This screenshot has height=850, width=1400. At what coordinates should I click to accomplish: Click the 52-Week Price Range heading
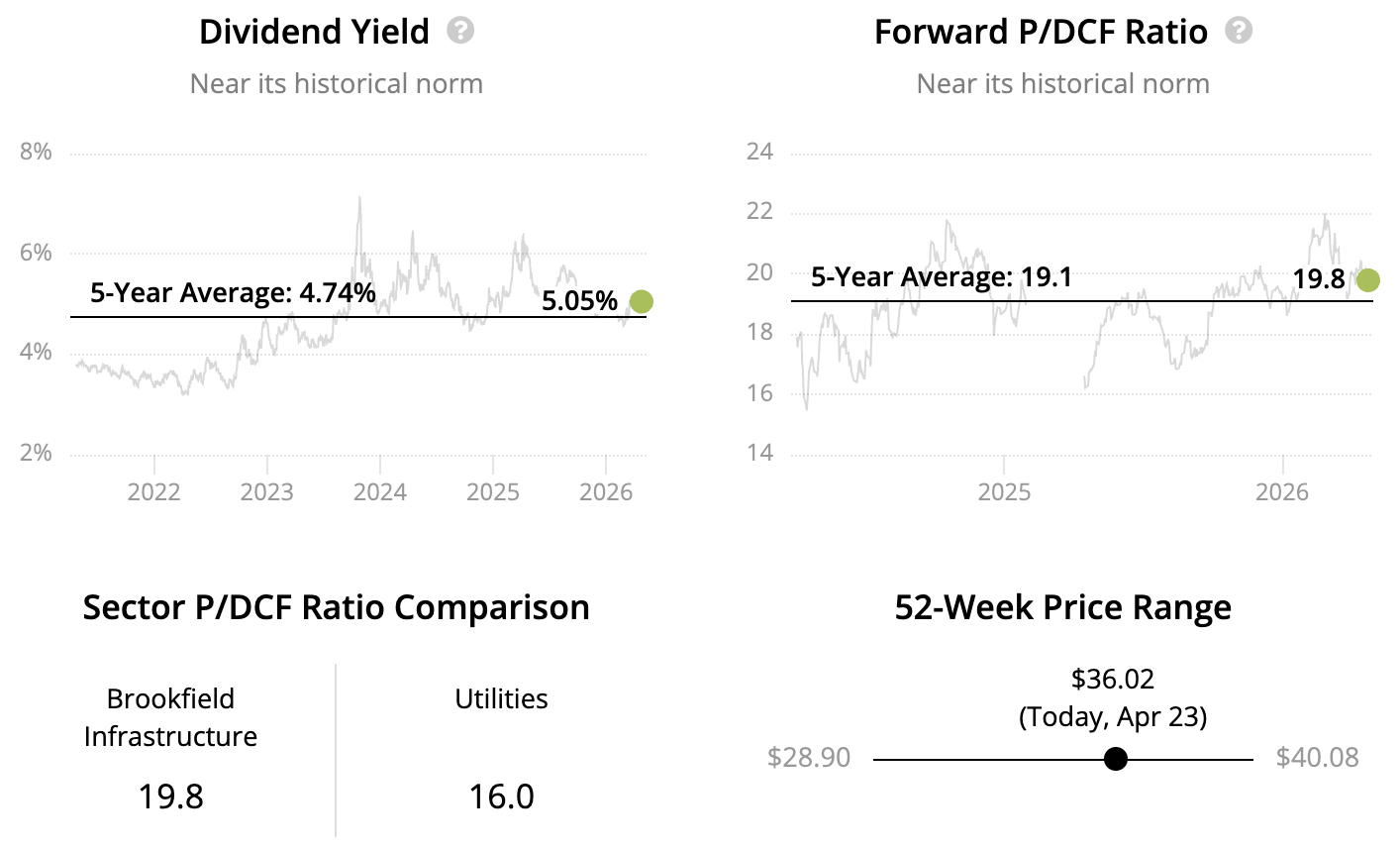tap(1062, 607)
